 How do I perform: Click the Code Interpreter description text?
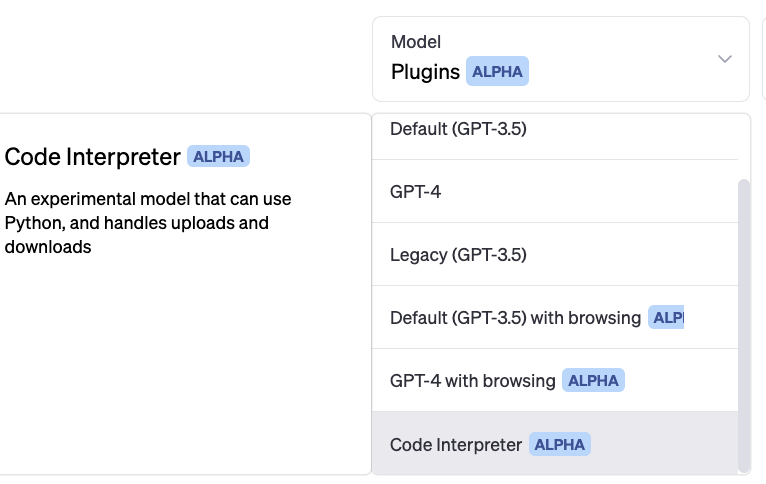(x=148, y=222)
